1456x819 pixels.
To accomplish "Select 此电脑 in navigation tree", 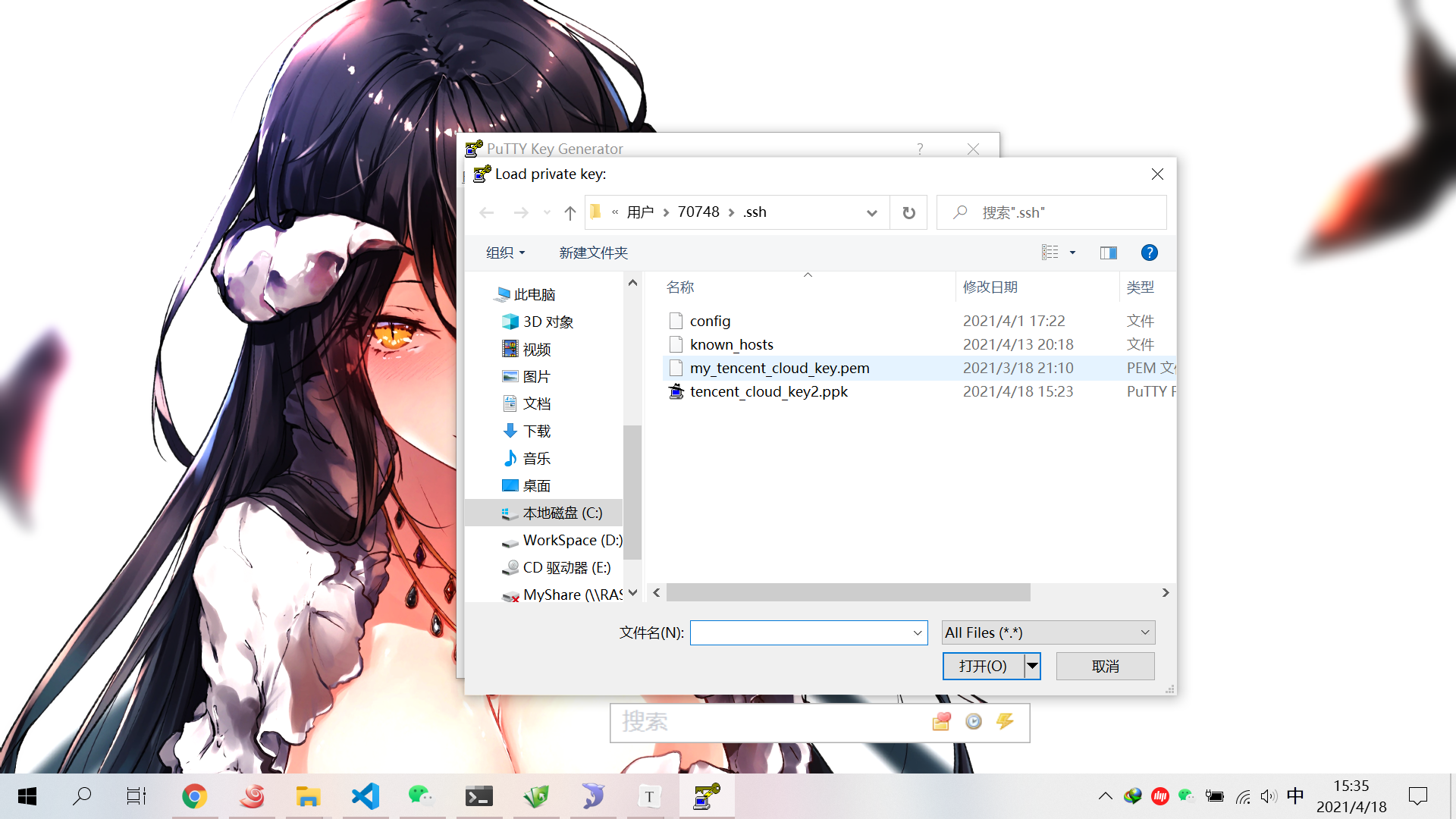I will click(x=526, y=294).
